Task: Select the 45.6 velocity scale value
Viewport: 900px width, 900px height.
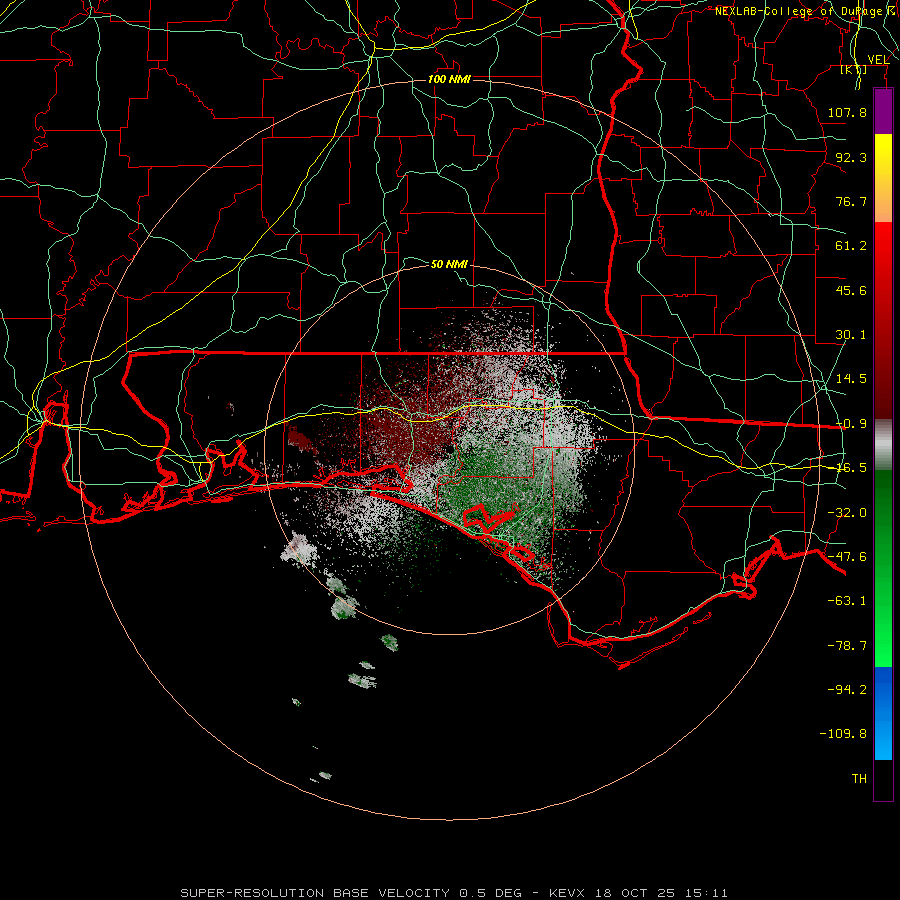Action: (851, 290)
